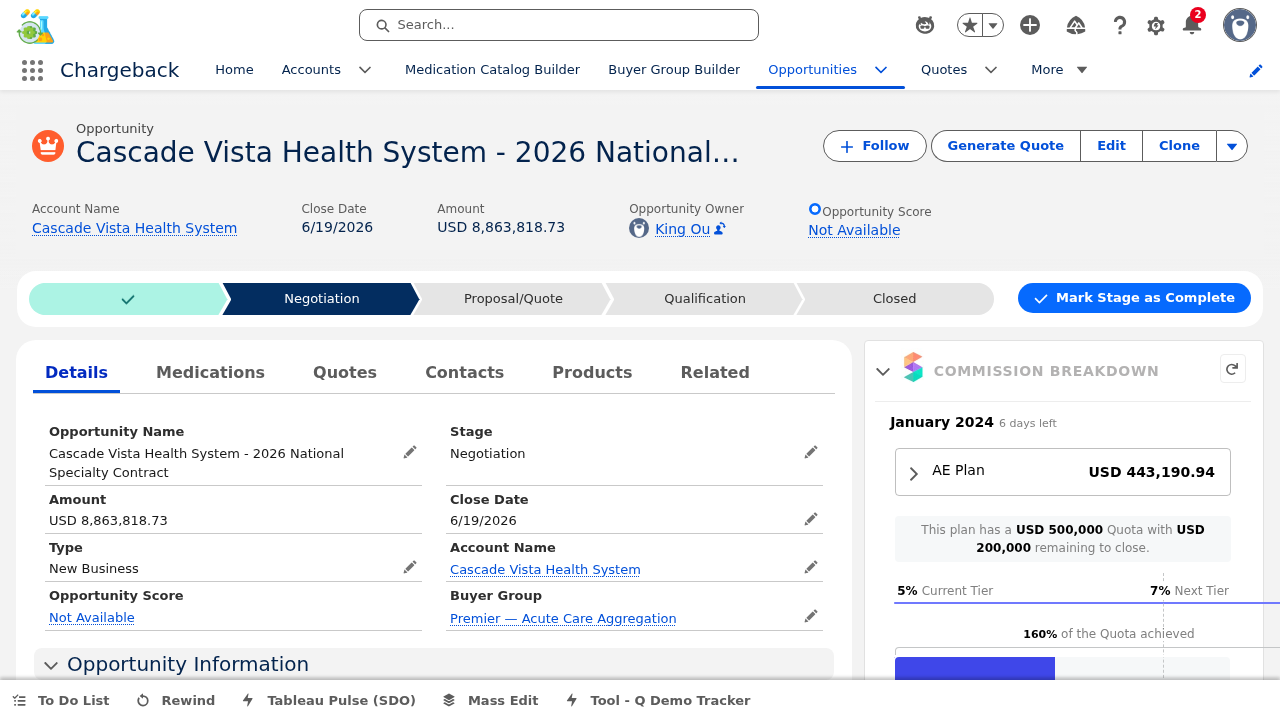Open the Trailhead Salesforce Help cloud icon
This screenshot has width=1280, height=720.
pos(1076,25)
